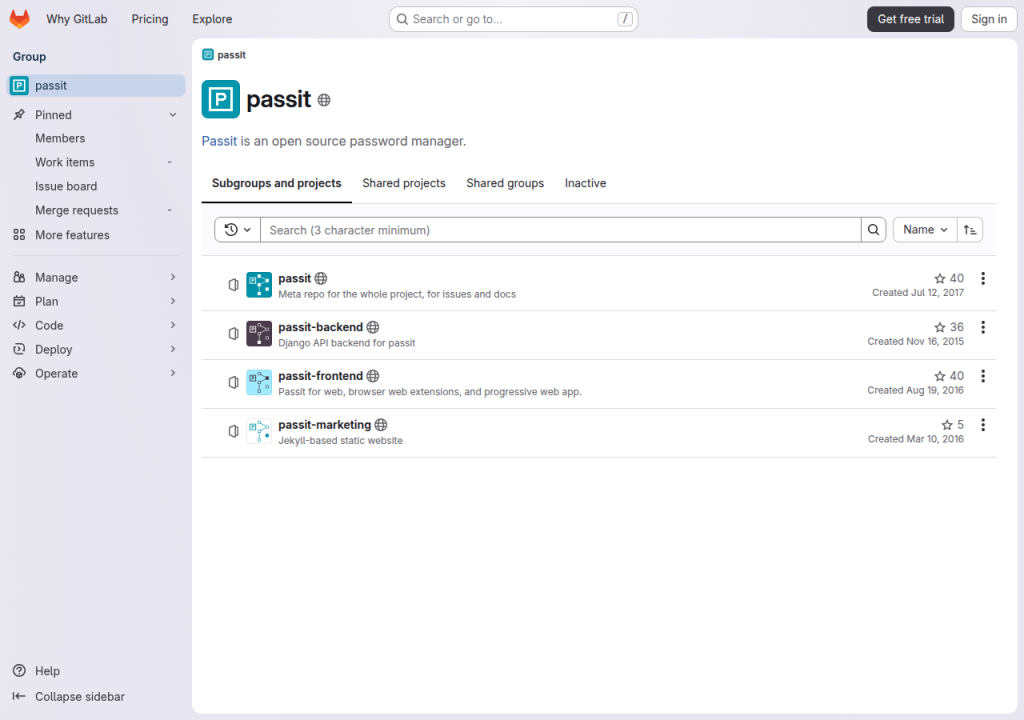Click the small passit breadcrumb icon
The height and width of the screenshot is (720, 1024).
208,55
